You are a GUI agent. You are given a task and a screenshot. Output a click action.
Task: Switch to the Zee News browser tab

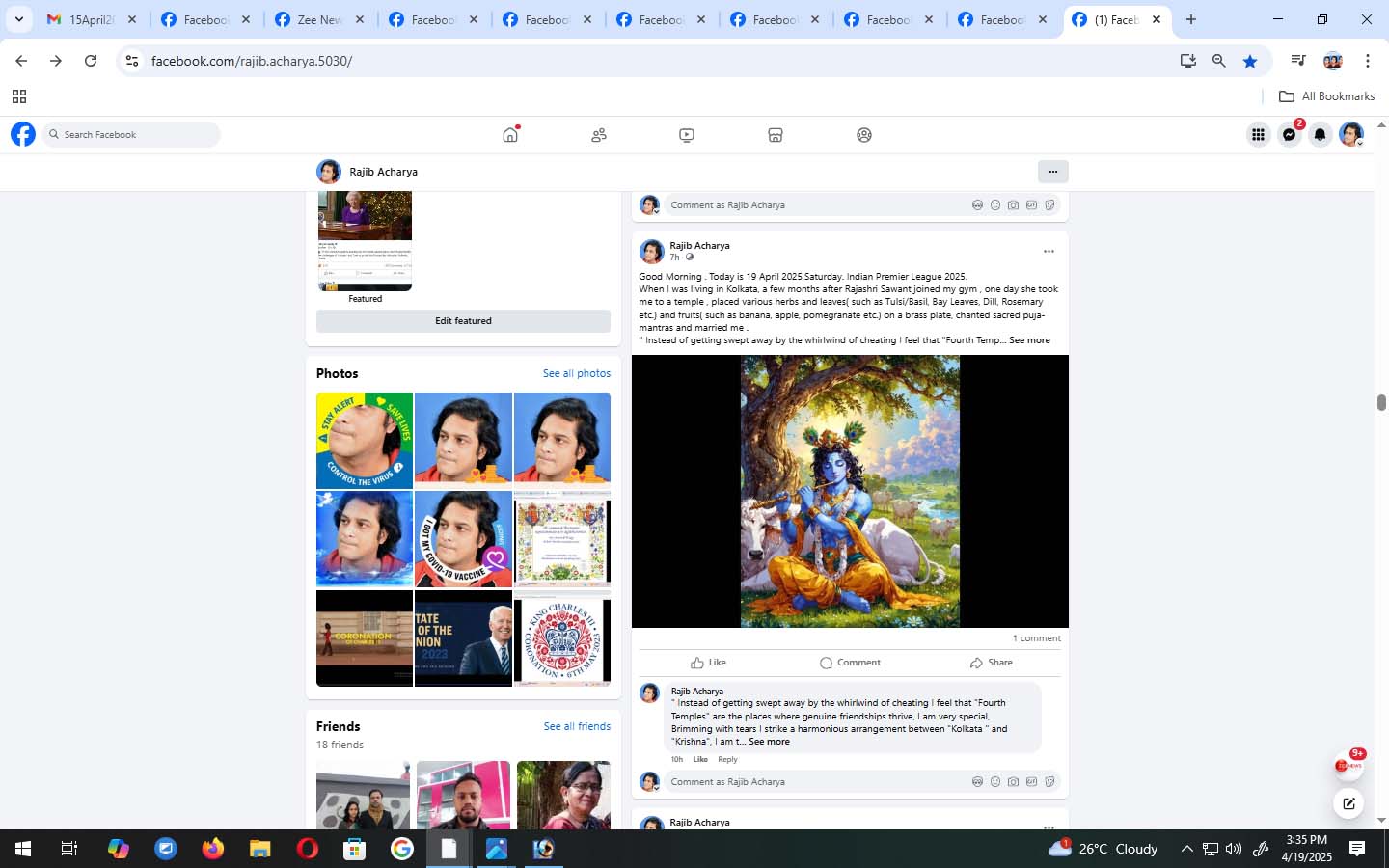tap(318, 19)
